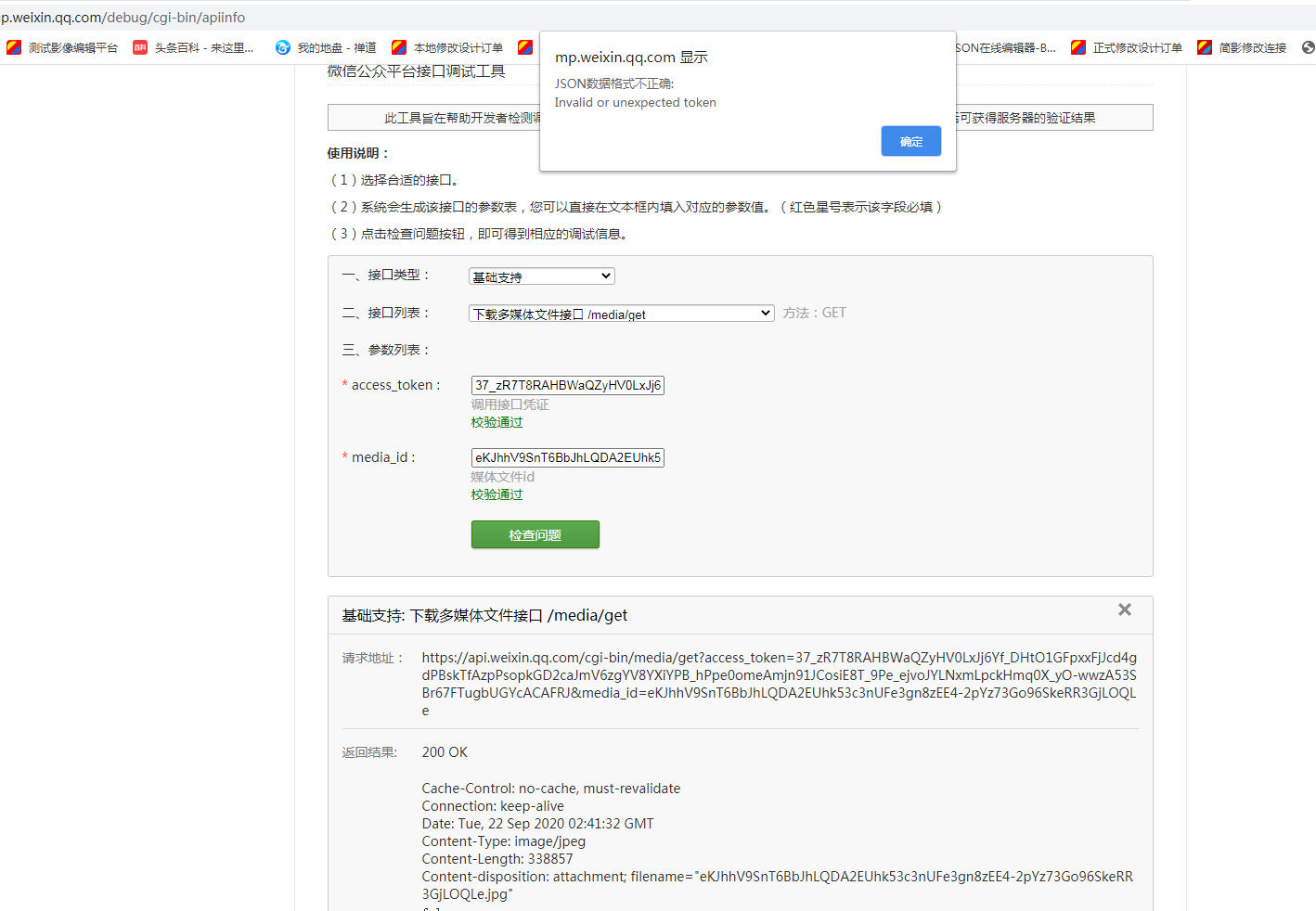Click the 三、参数列表 label
Image resolution: width=1316 pixels, height=911 pixels.
pos(386,350)
